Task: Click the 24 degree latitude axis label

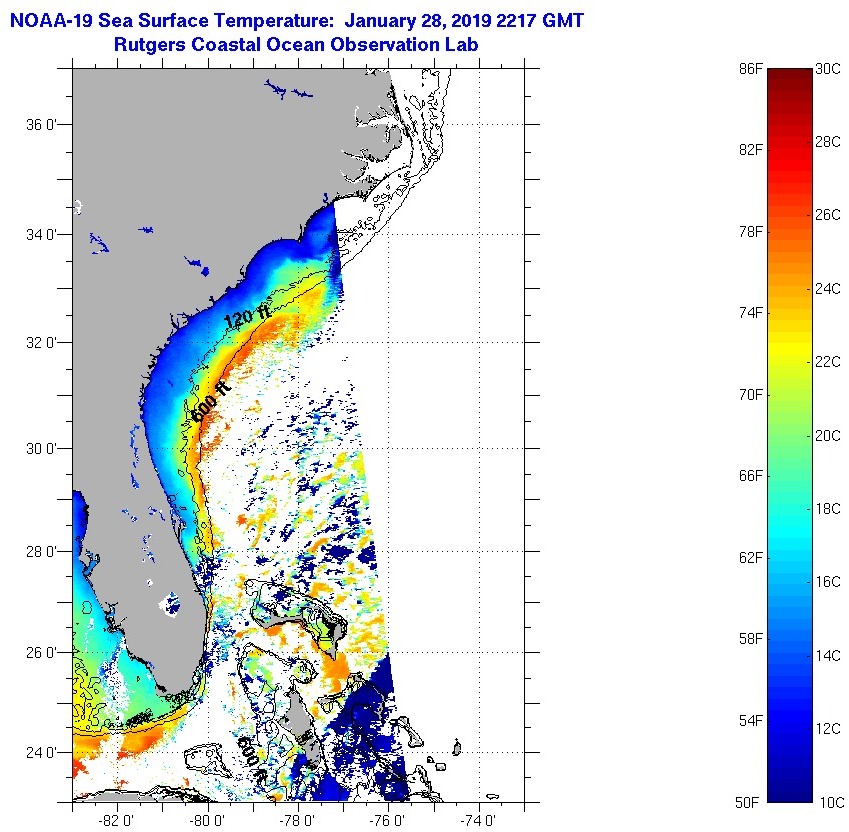Action: click(x=47, y=752)
